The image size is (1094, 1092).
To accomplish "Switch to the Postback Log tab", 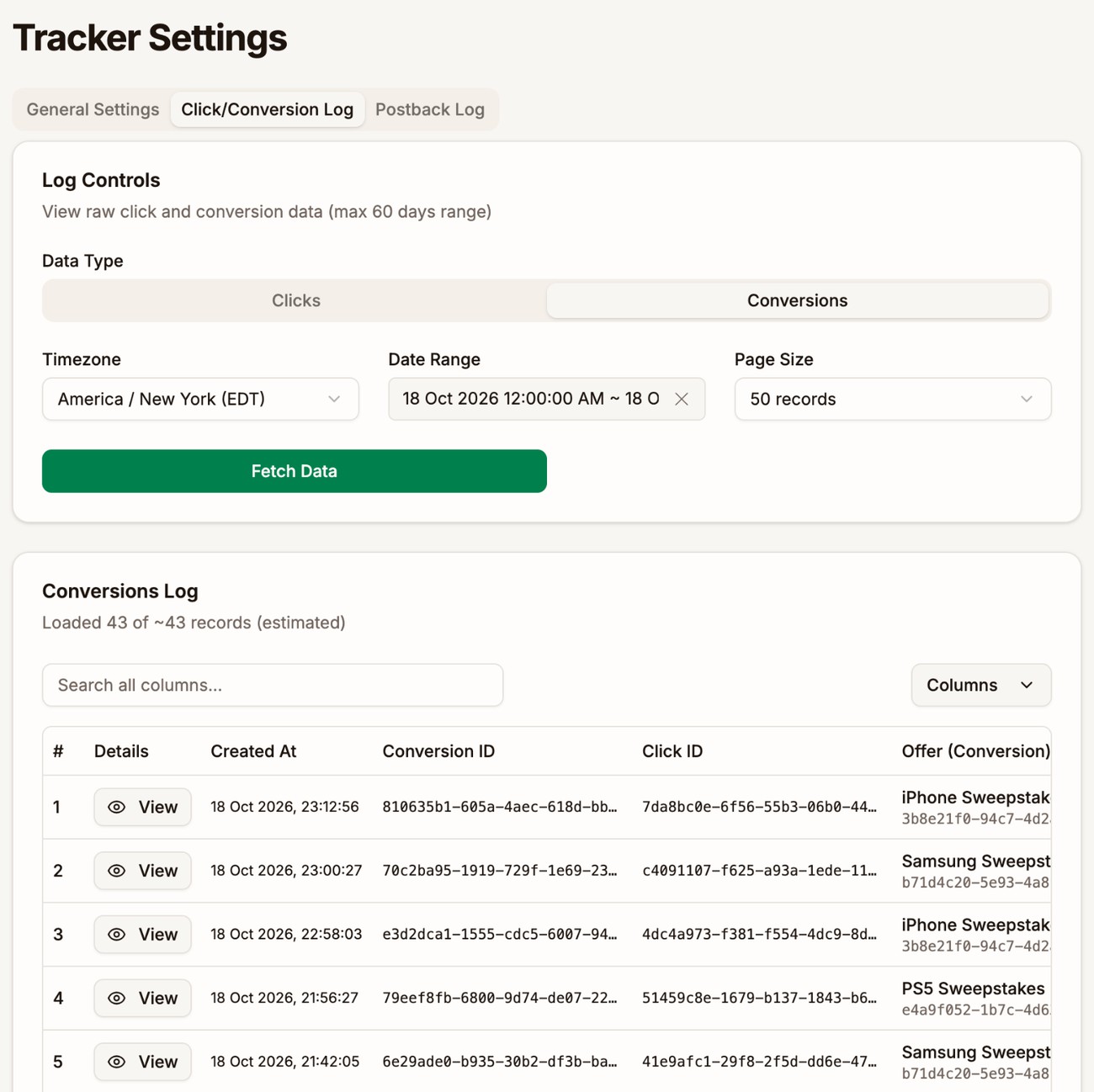I will point(430,109).
